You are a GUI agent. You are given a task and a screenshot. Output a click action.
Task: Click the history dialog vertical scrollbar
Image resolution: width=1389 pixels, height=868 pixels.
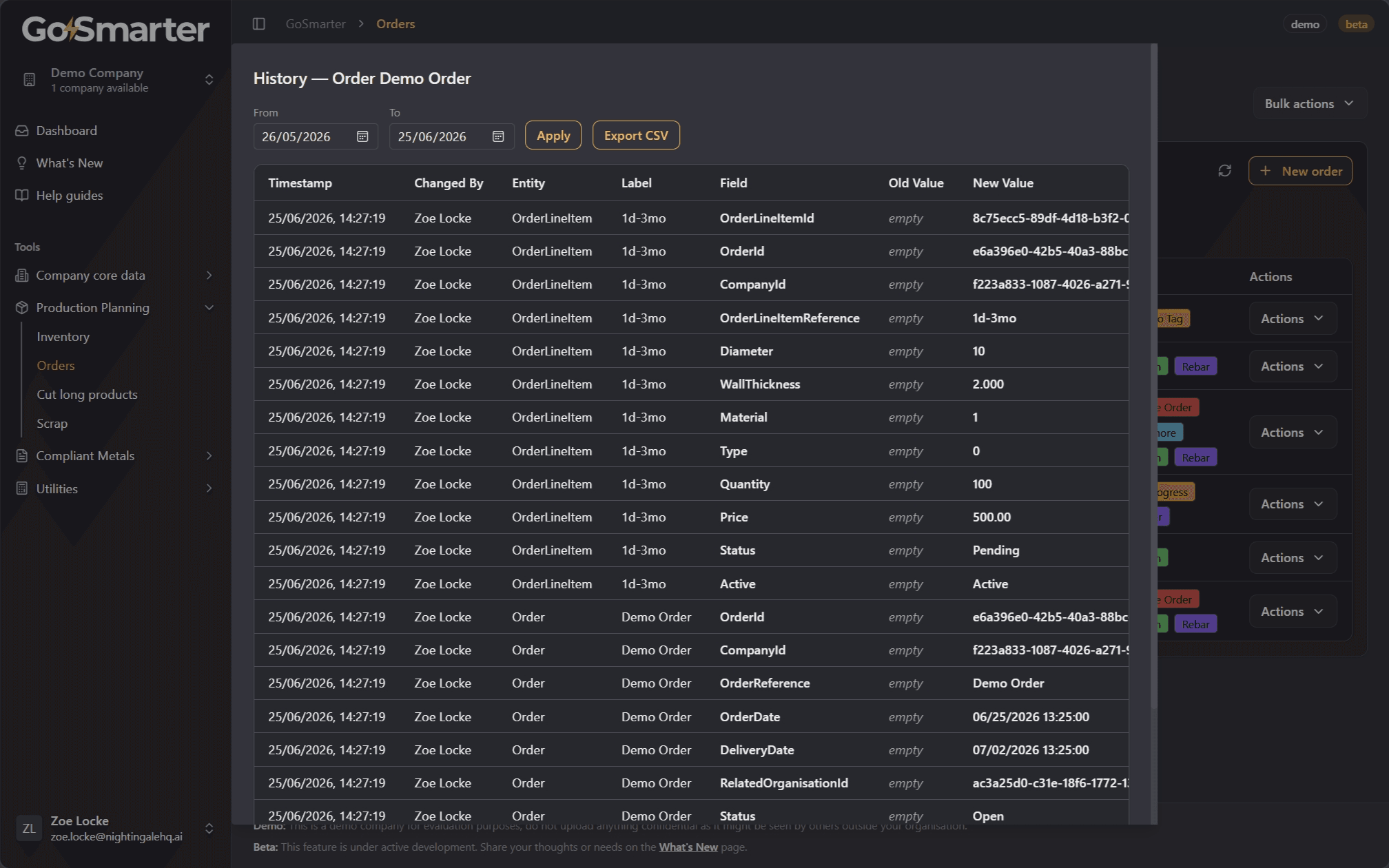pyautogui.click(x=1154, y=376)
